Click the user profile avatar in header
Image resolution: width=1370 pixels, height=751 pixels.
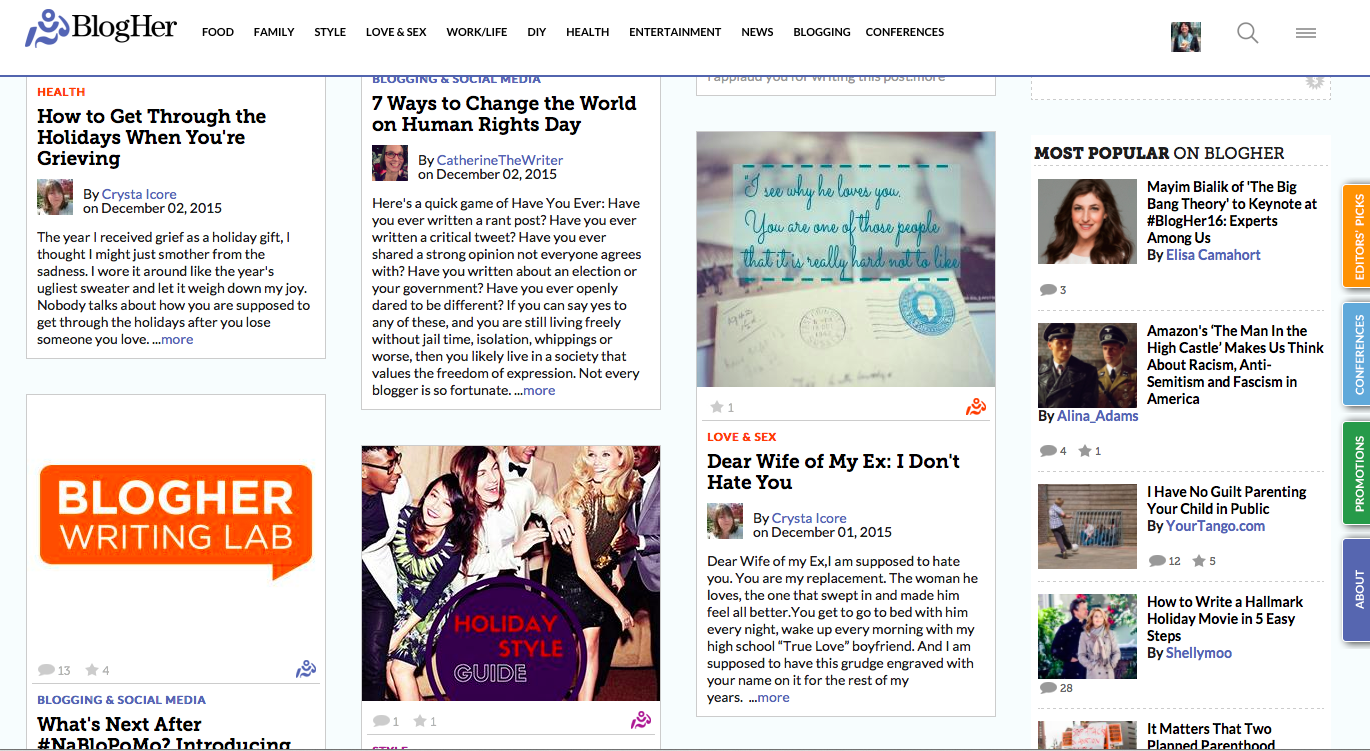tap(1186, 36)
